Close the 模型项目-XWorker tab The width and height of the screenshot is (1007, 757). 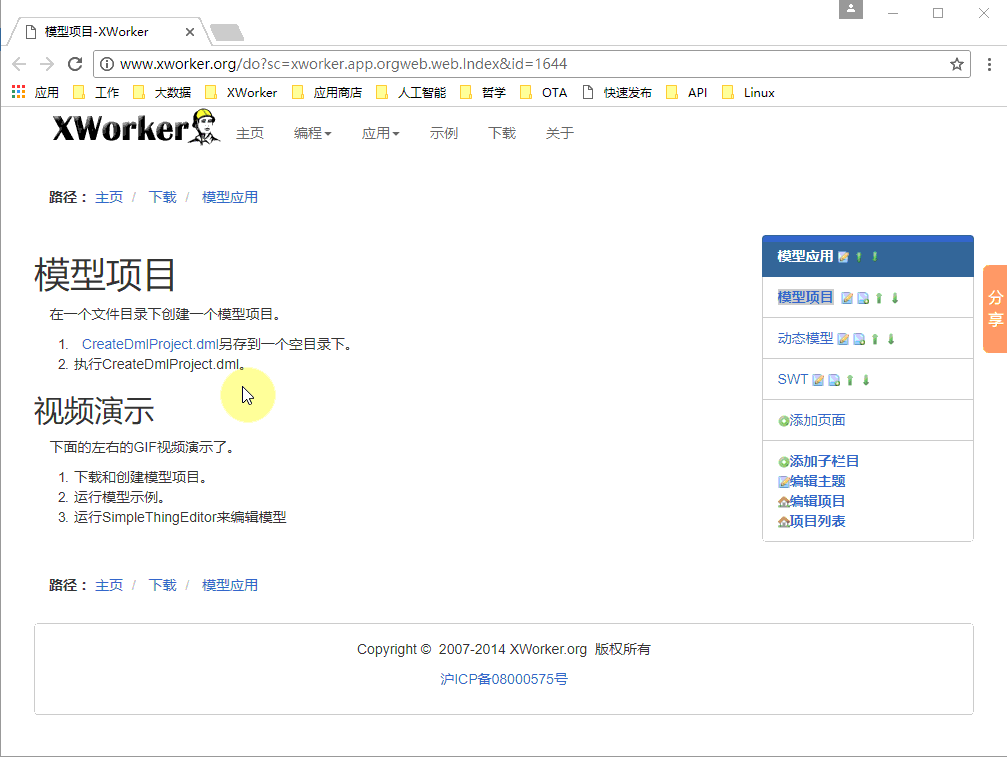click(189, 31)
